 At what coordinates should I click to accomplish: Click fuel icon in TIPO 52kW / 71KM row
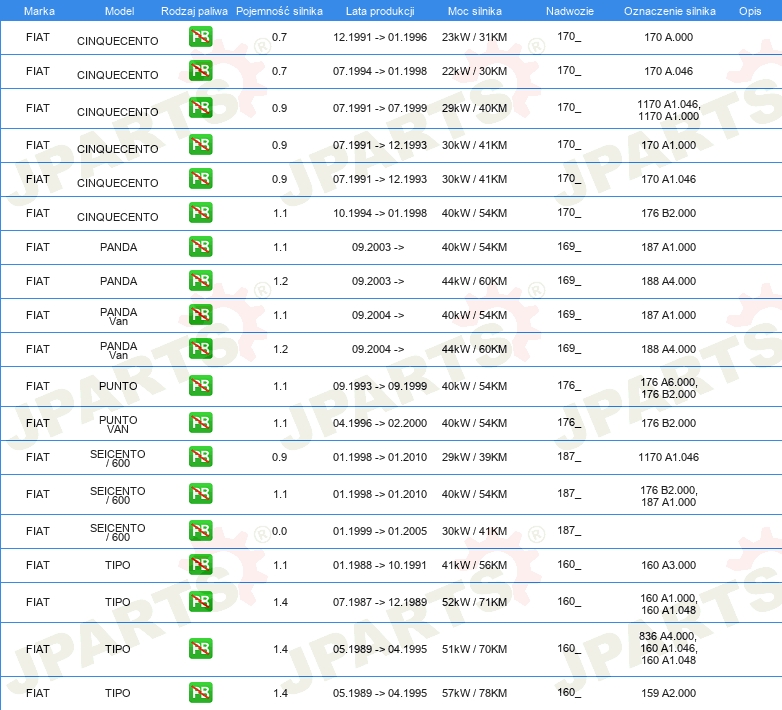200,601
